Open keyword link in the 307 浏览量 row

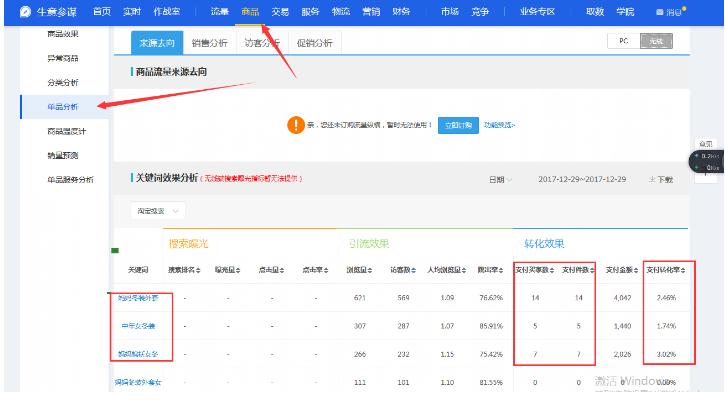tap(138, 326)
